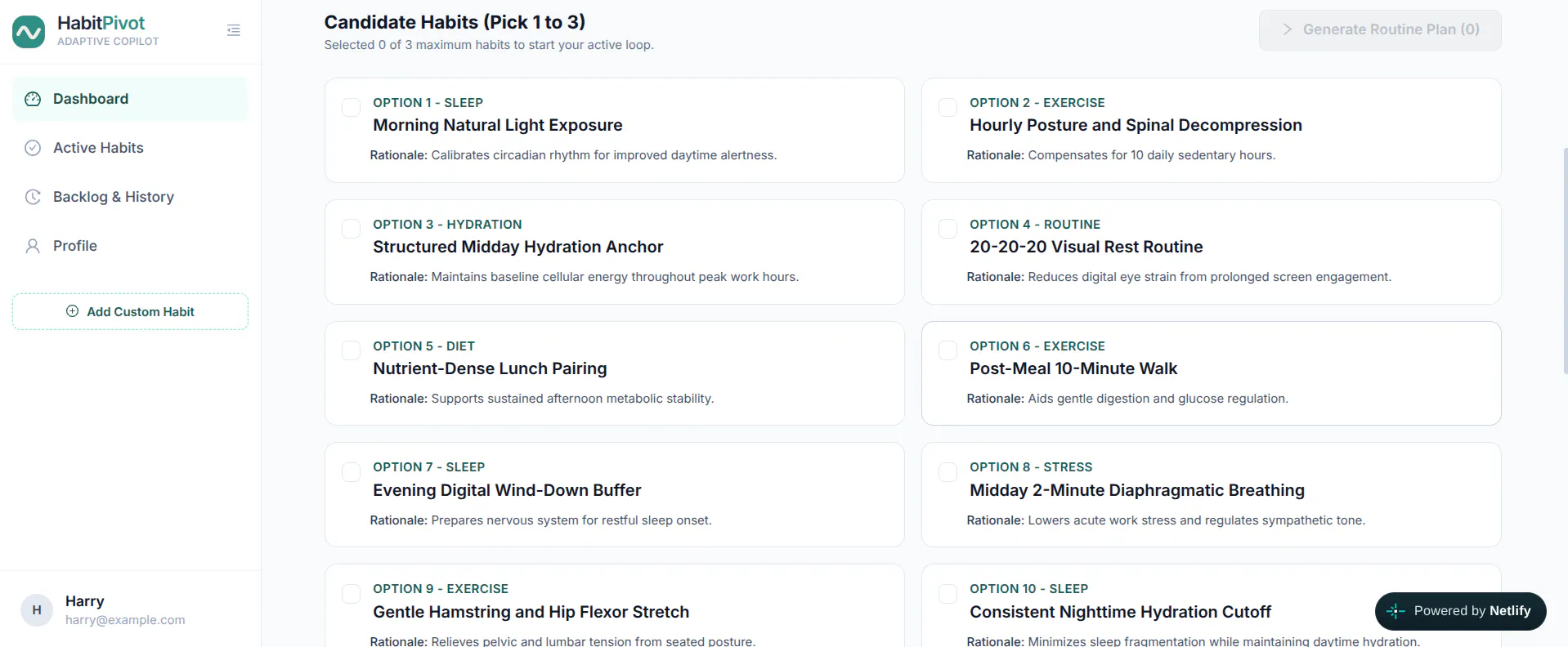
Task: Click Structured Midday Hydration Anchor title
Action: tap(518, 247)
